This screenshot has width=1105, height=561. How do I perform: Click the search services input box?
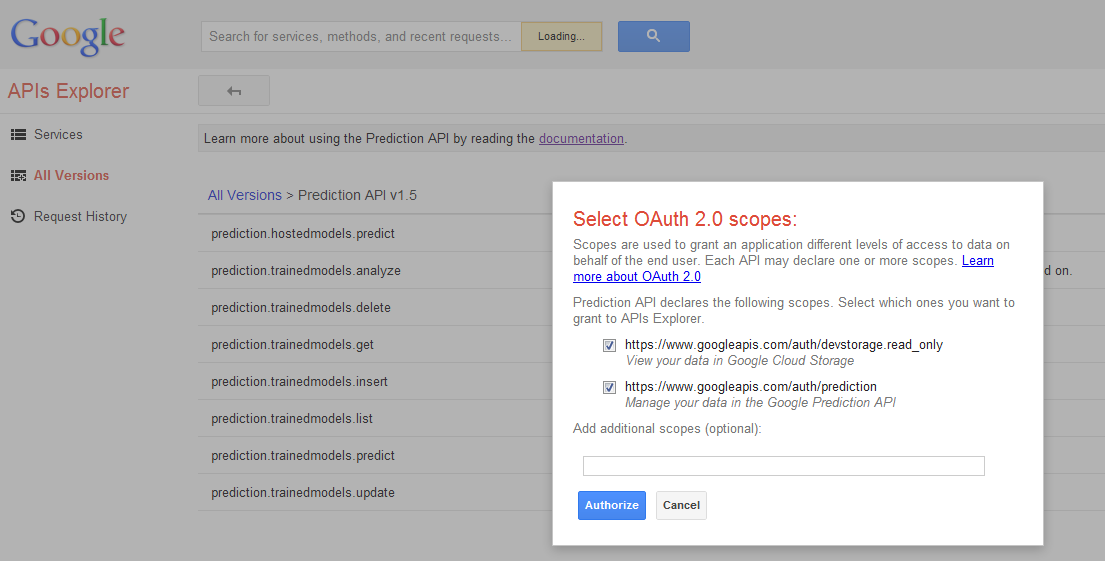[361, 37]
